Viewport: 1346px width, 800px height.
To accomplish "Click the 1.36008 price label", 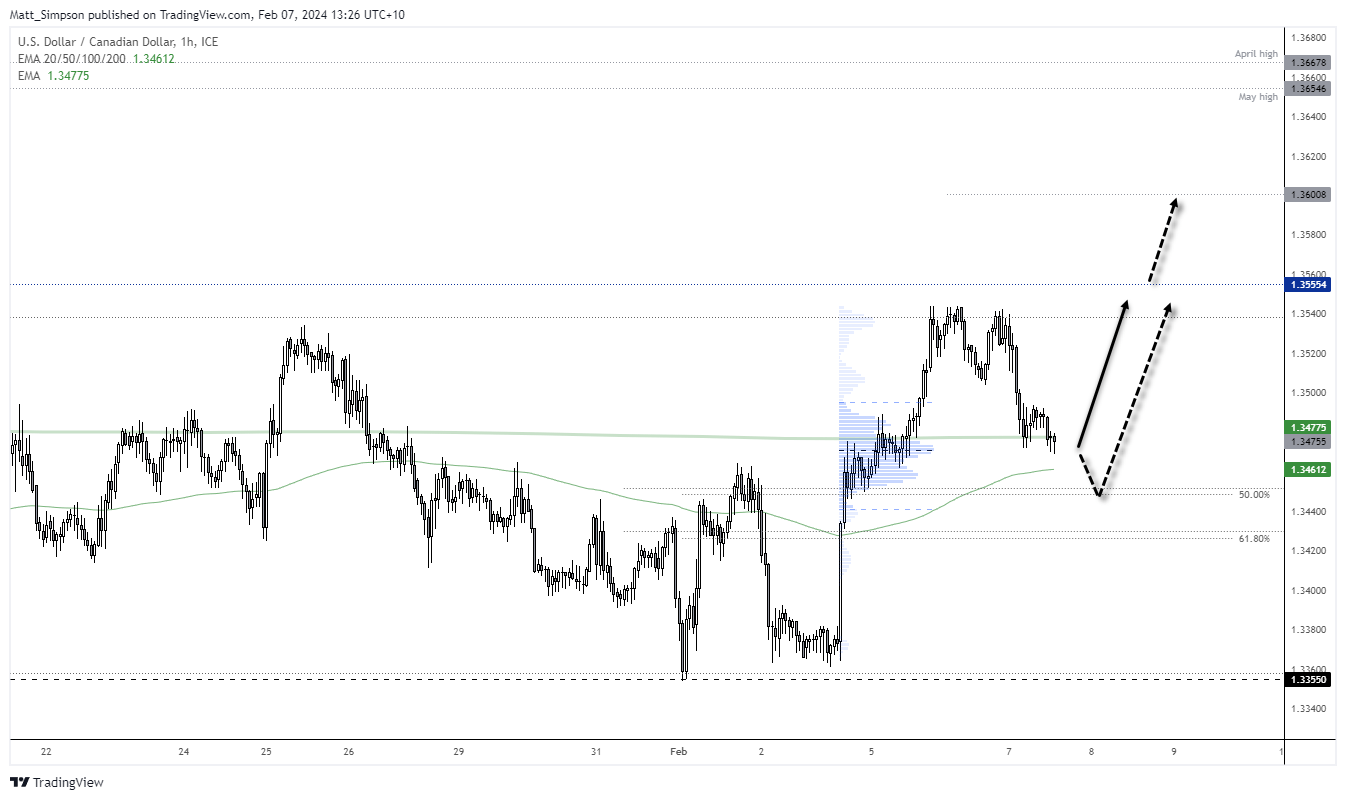I will [1308, 195].
